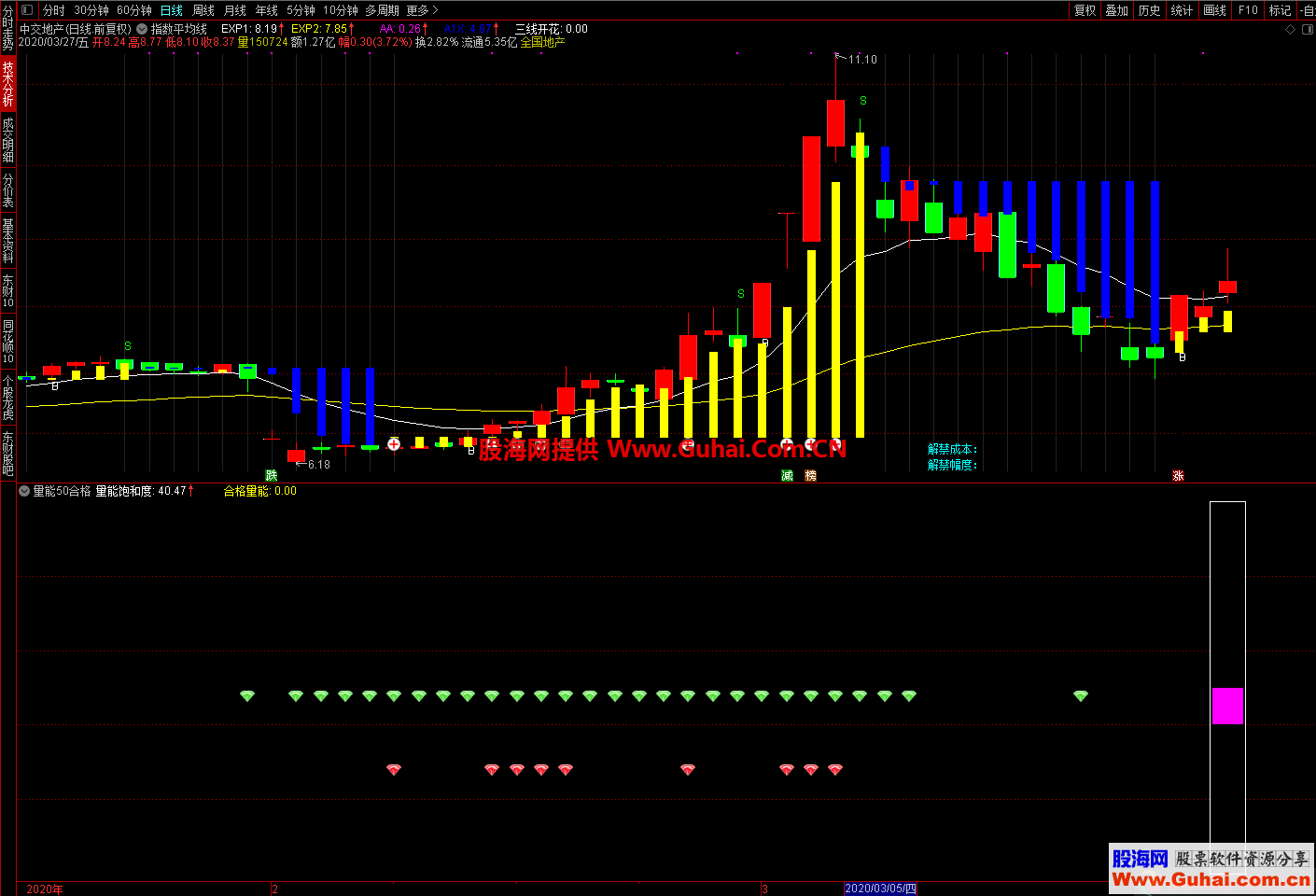Click the 统计 statistics button
1316x896 pixels.
1182,10
